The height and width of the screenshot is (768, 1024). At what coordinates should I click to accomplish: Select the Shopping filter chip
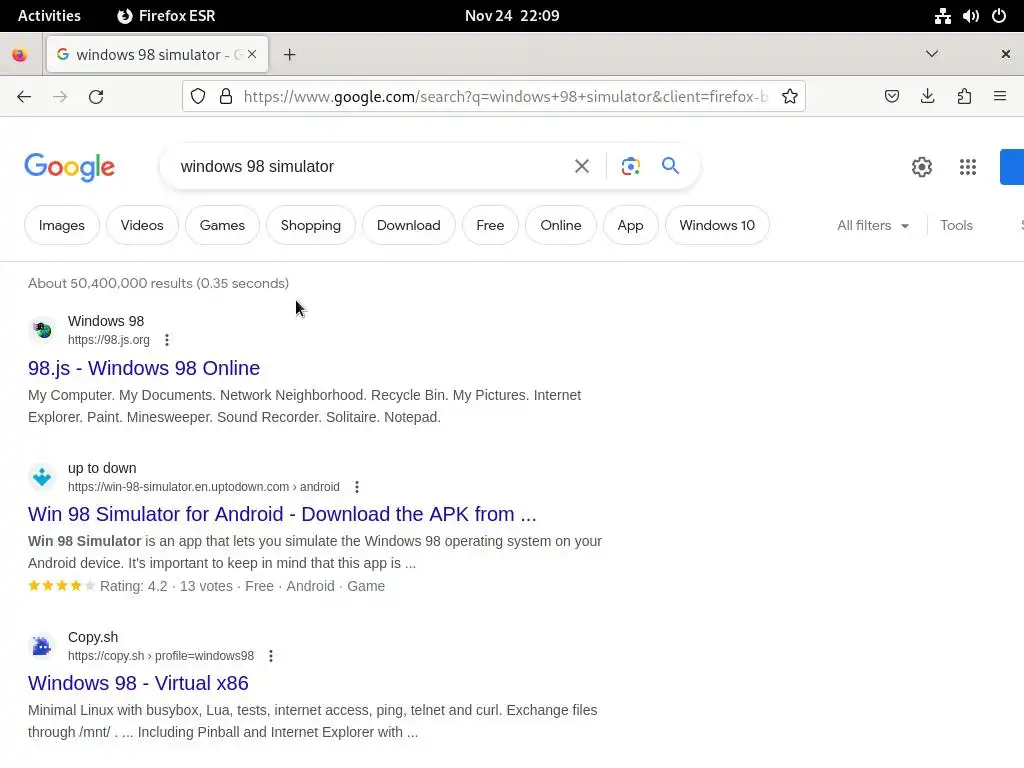[311, 225]
